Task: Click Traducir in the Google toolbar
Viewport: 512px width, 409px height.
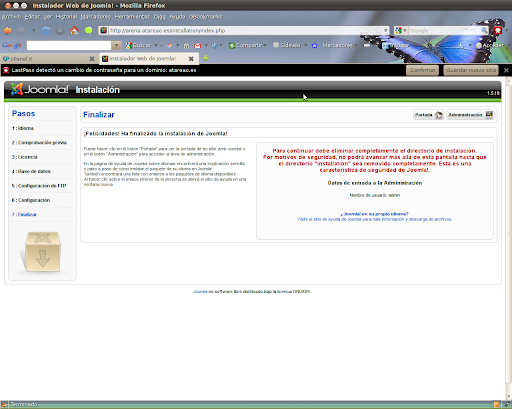Action: coord(395,45)
